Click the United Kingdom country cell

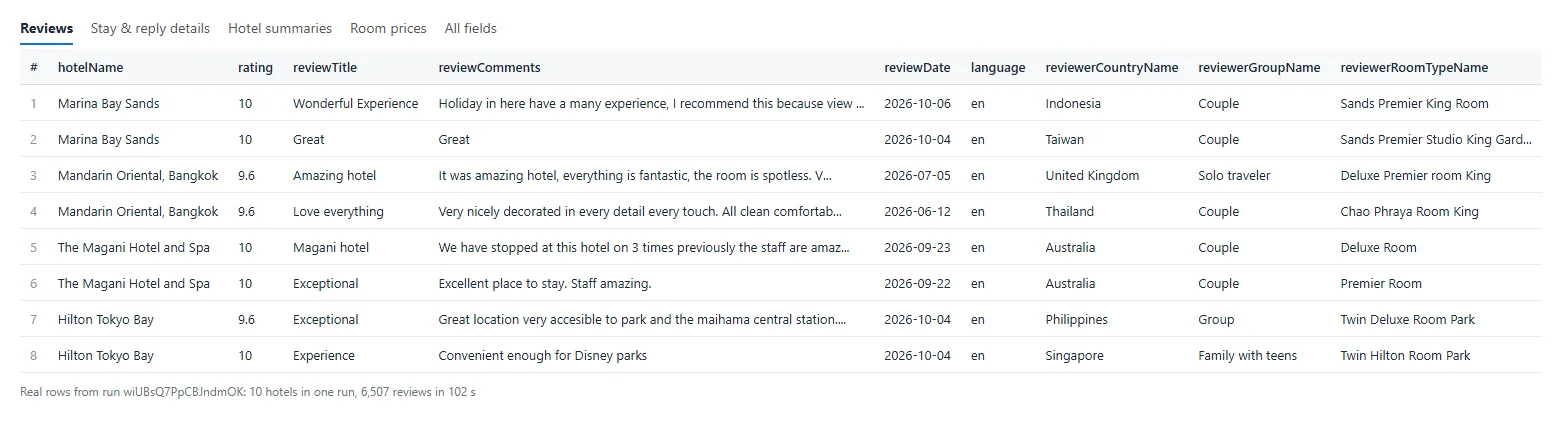pos(1092,176)
